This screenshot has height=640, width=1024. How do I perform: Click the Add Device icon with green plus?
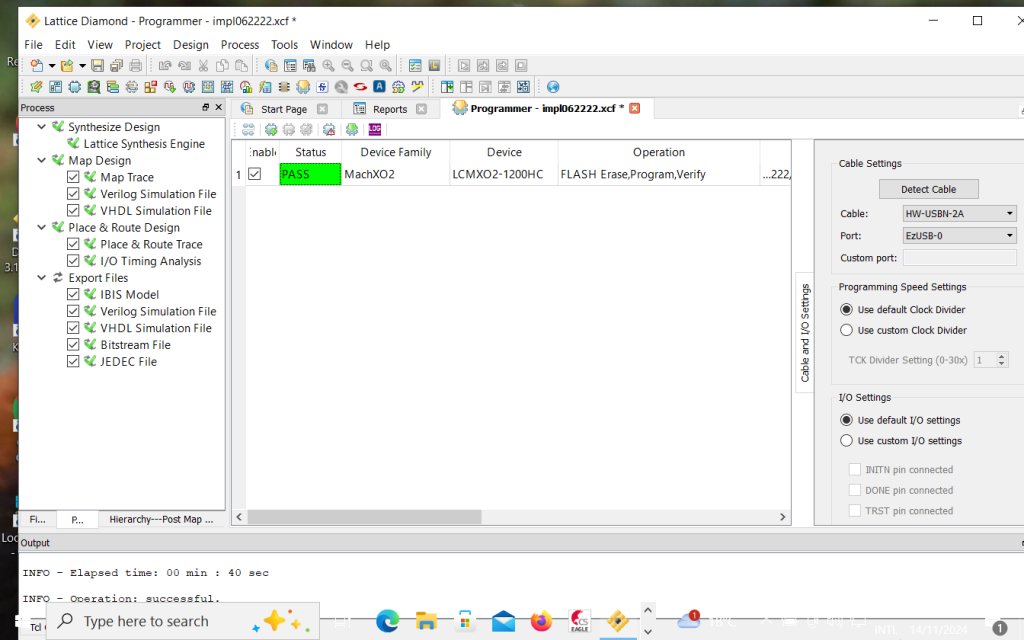(x=271, y=129)
